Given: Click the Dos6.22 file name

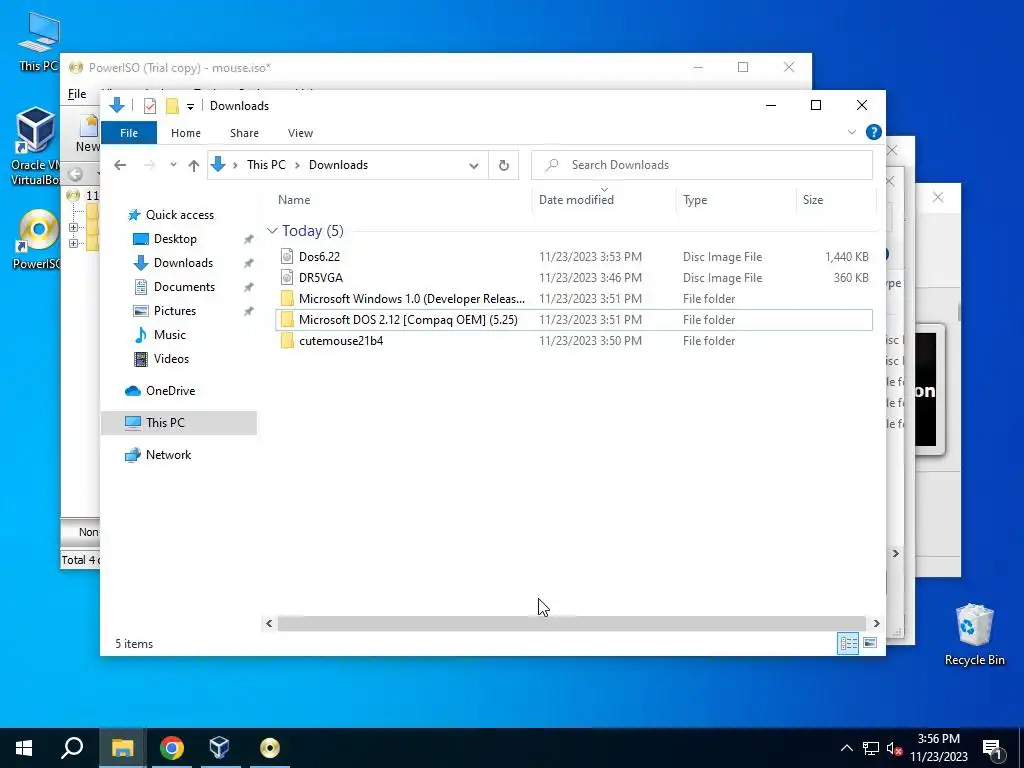Looking at the screenshot, I should pyautogui.click(x=319, y=257).
